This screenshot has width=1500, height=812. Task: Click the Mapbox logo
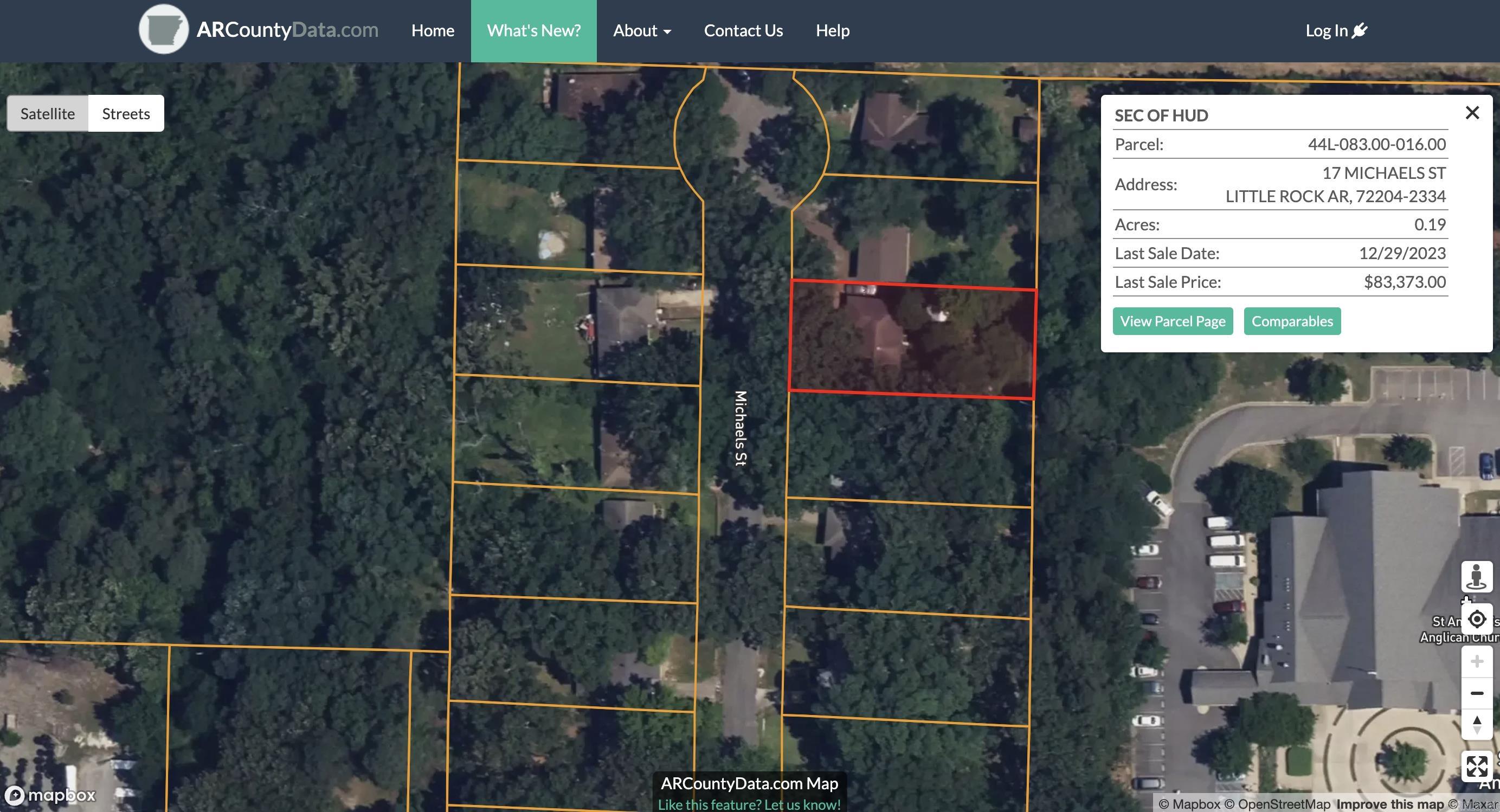[50, 795]
